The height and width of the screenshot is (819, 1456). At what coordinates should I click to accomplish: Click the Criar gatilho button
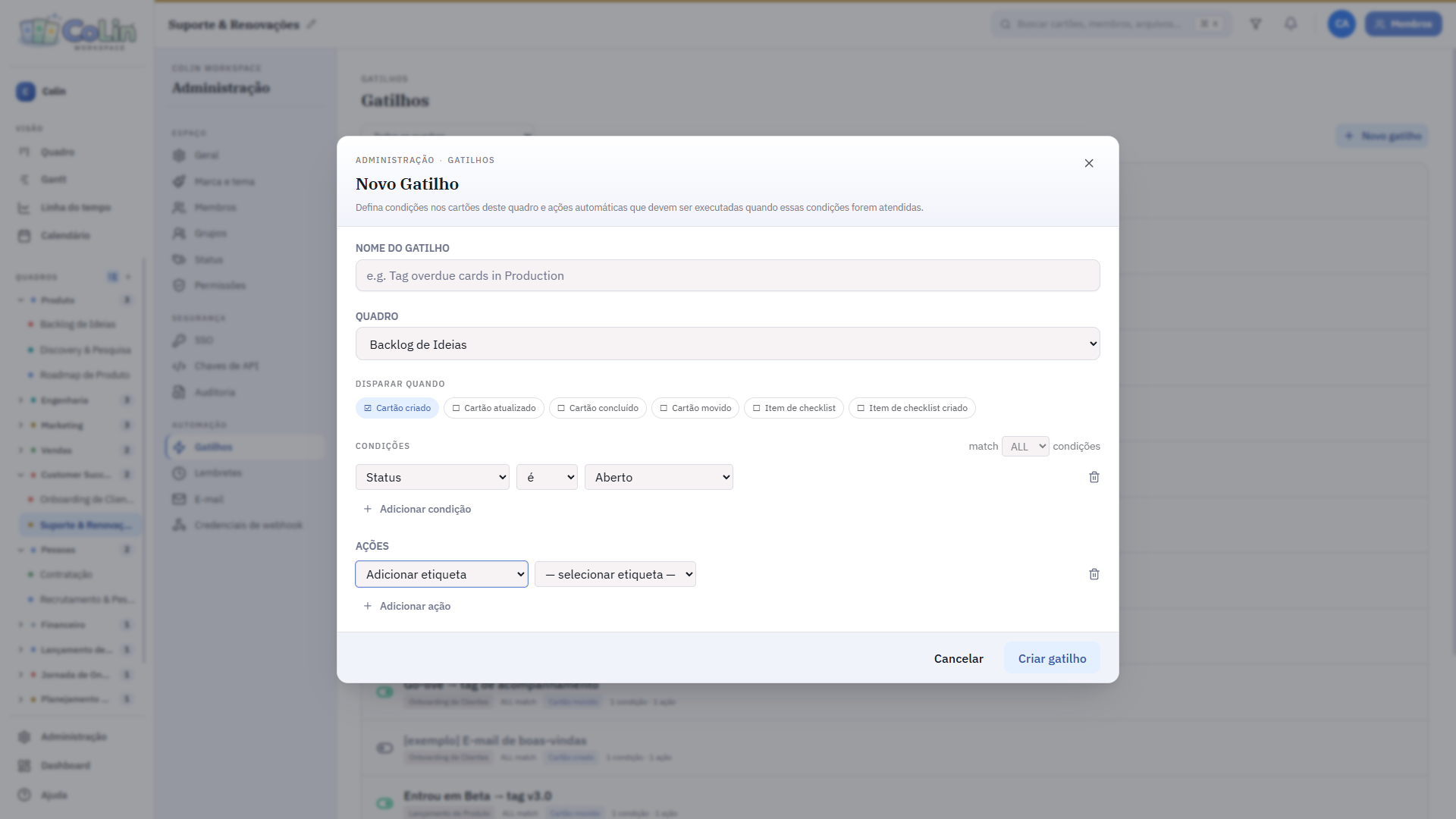click(x=1052, y=658)
